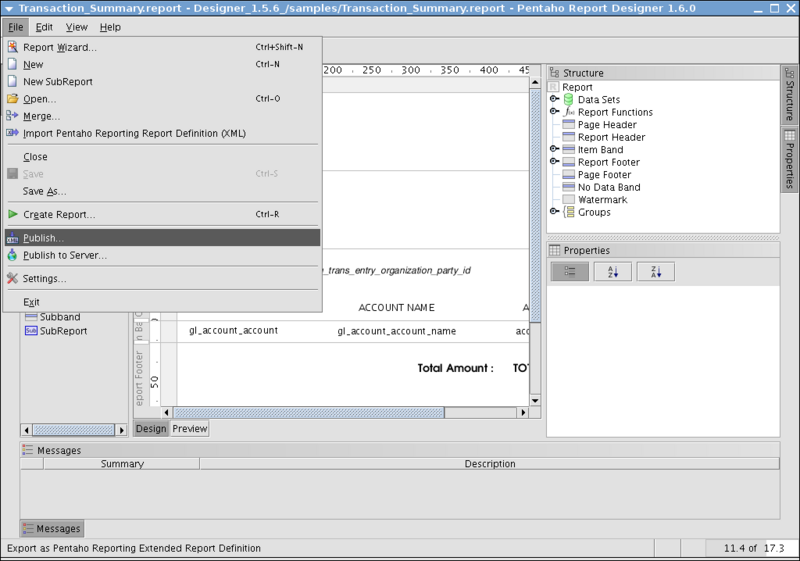Select the gl_account_account field
The width and height of the screenshot is (800, 561).
[x=234, y=330]
